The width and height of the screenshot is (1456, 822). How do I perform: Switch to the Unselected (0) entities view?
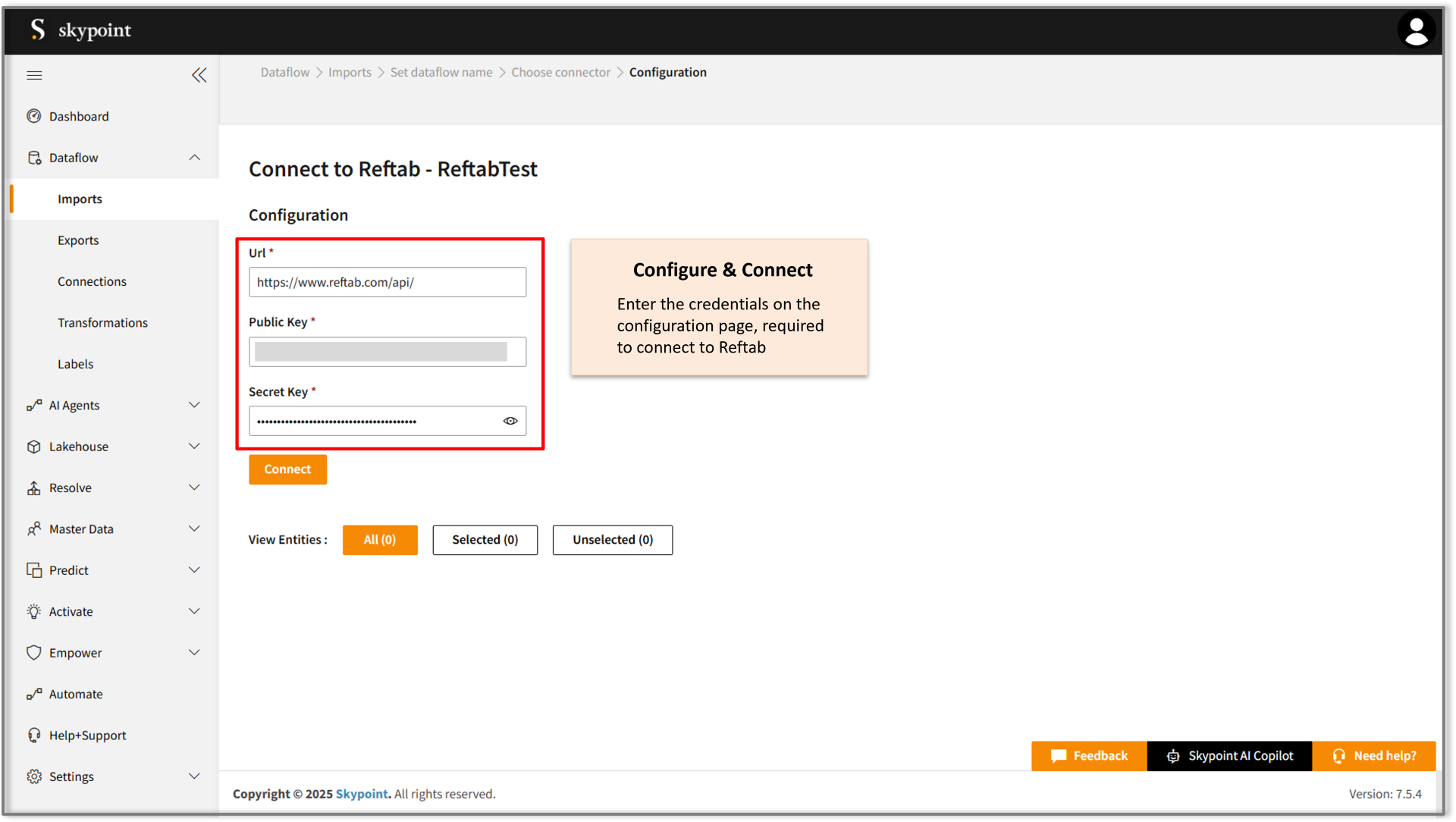coord(612,540)
